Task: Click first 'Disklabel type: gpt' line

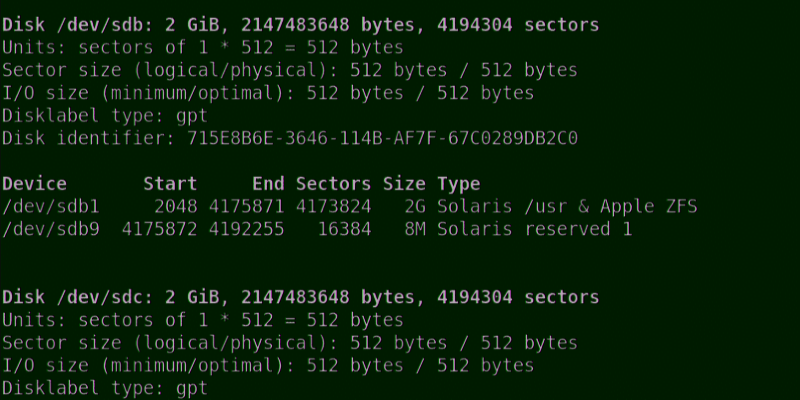Action: point(105,115)
